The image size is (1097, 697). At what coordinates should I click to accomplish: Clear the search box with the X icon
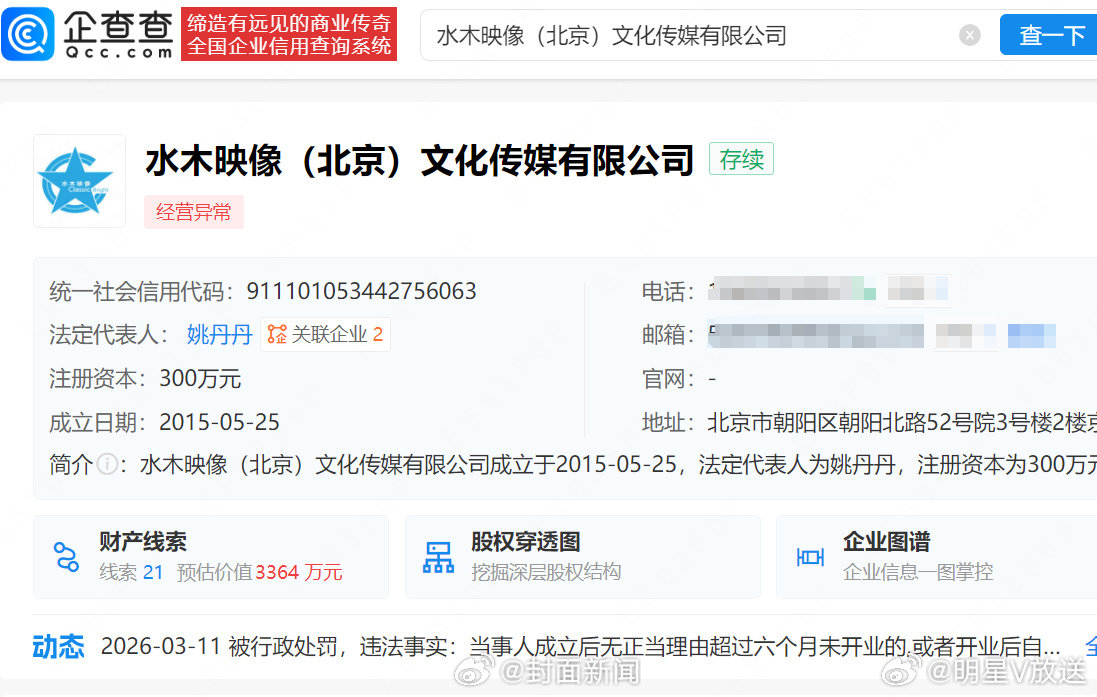[x=969, y=35]
